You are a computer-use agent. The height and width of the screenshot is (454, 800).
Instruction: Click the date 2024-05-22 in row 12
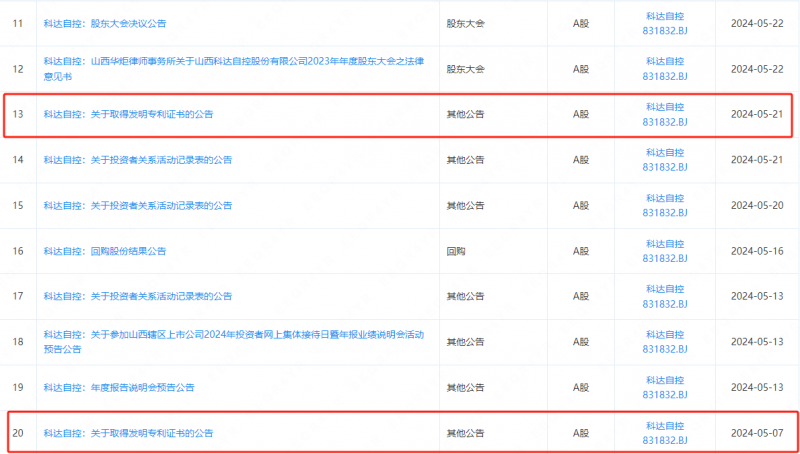pyautogui.click(x=757, y=69)
